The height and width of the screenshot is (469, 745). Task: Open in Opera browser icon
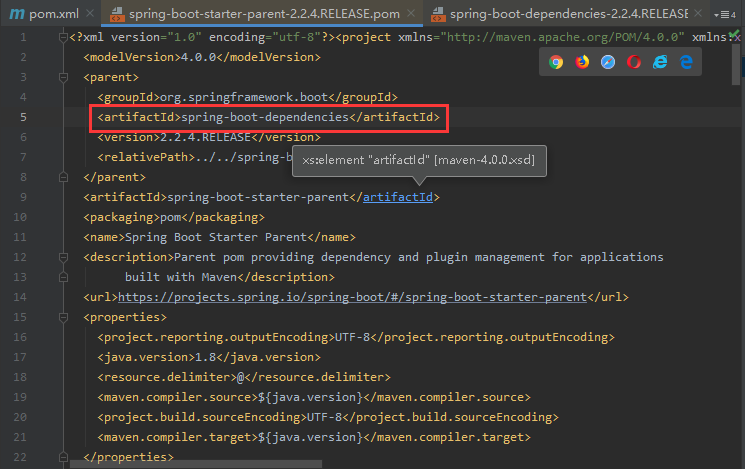tap(634, 62)
